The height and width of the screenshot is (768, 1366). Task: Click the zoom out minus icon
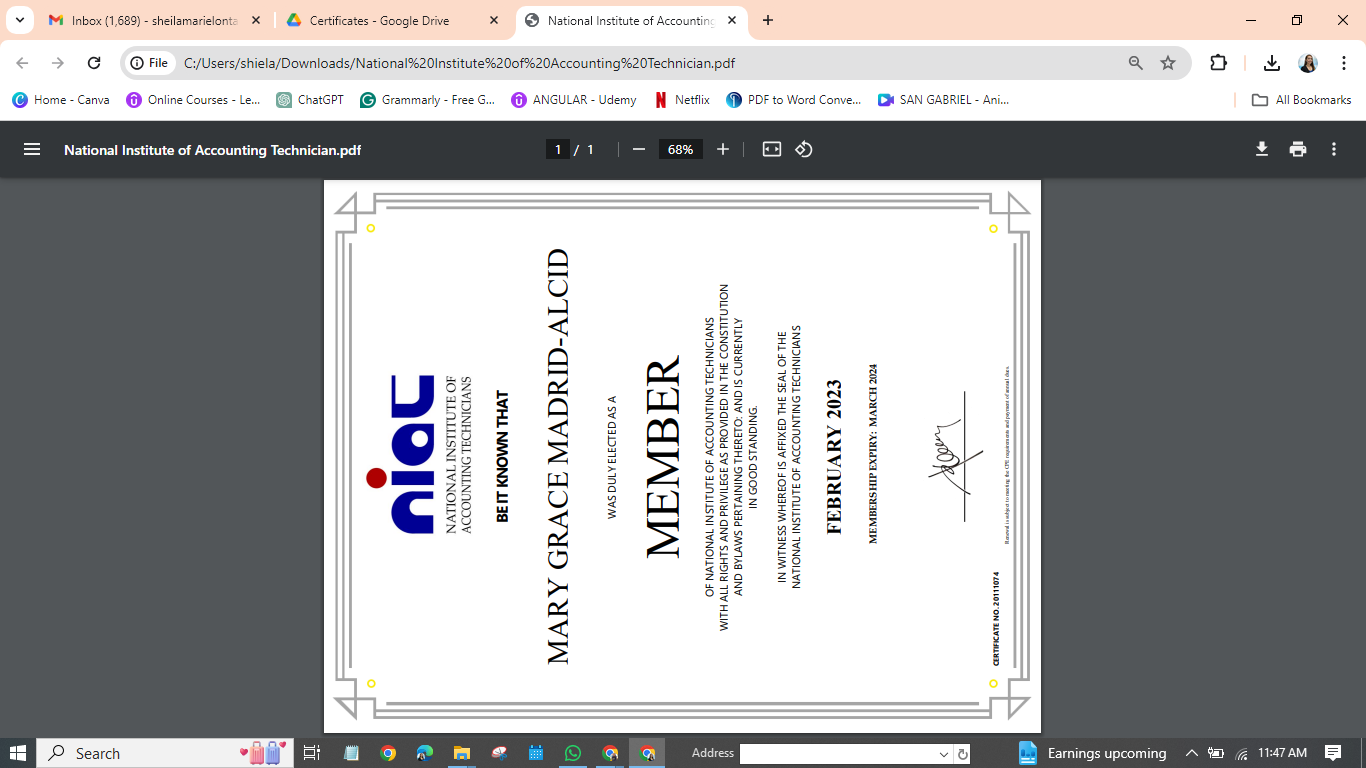click(638, 149)
